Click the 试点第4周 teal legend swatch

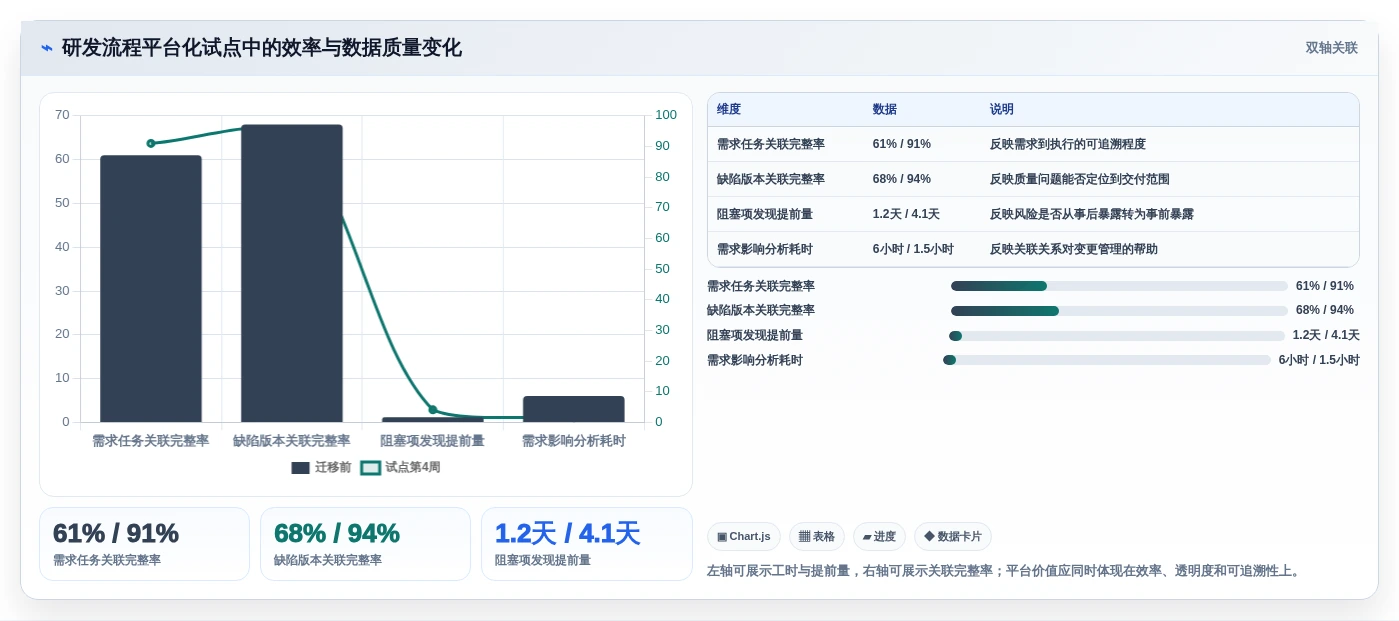[x=370, y=468]
